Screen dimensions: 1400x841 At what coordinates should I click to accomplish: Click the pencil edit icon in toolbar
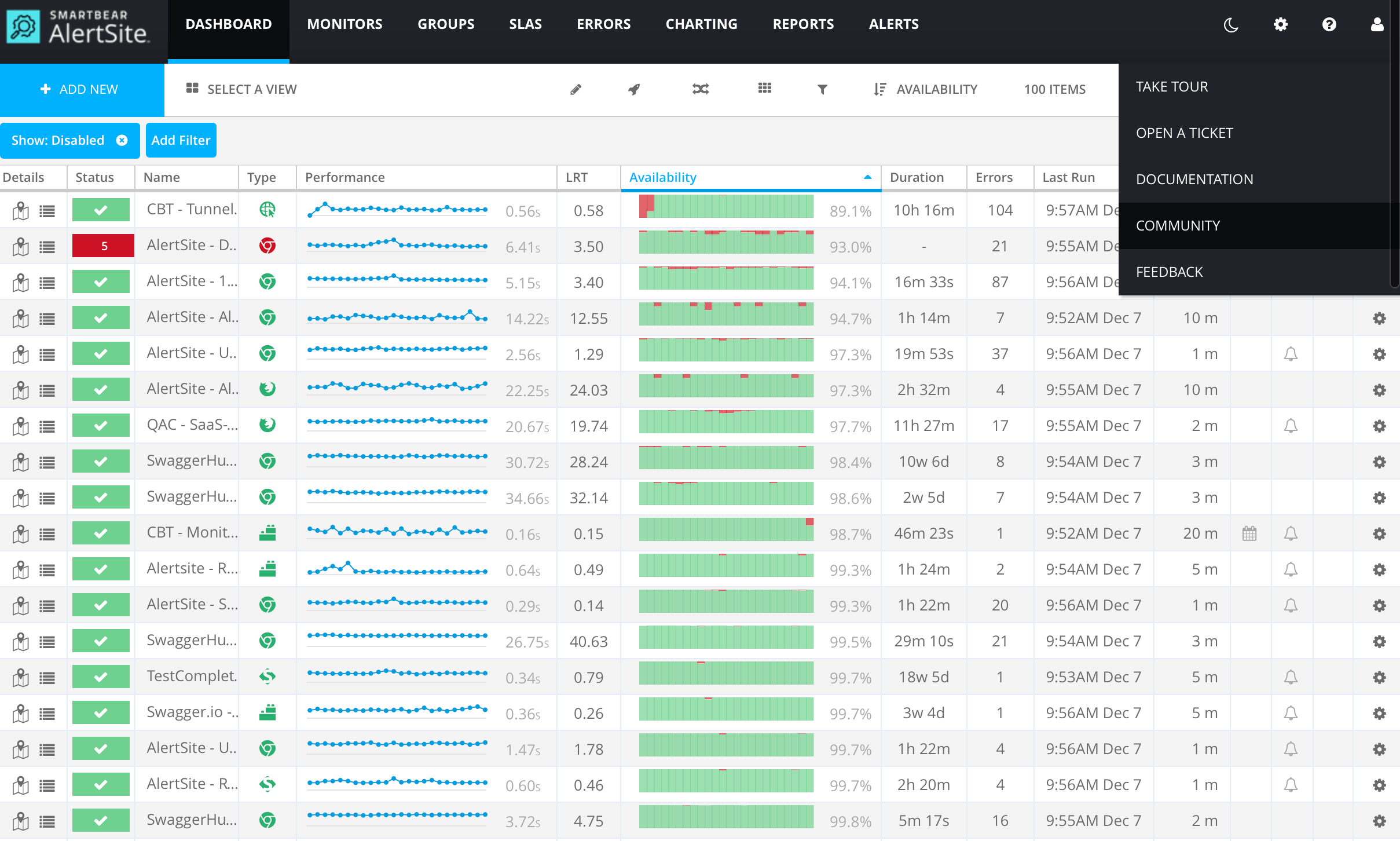coord(576,89)
